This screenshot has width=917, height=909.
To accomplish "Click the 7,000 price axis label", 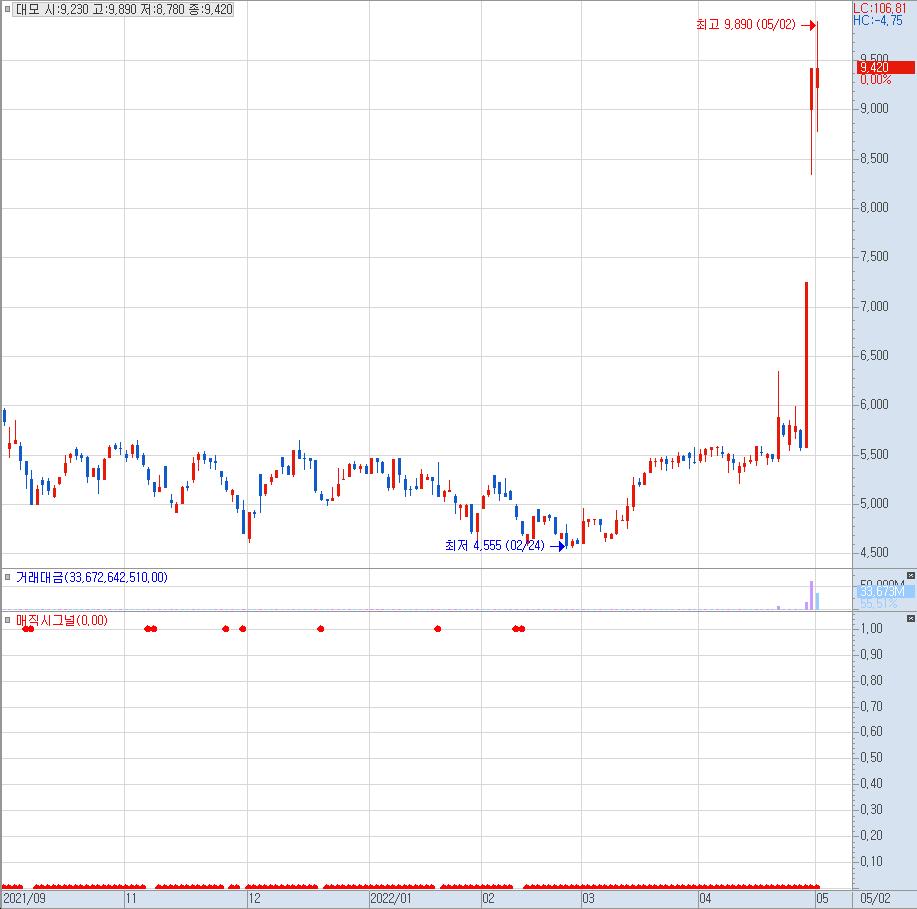I will [874, 306].
